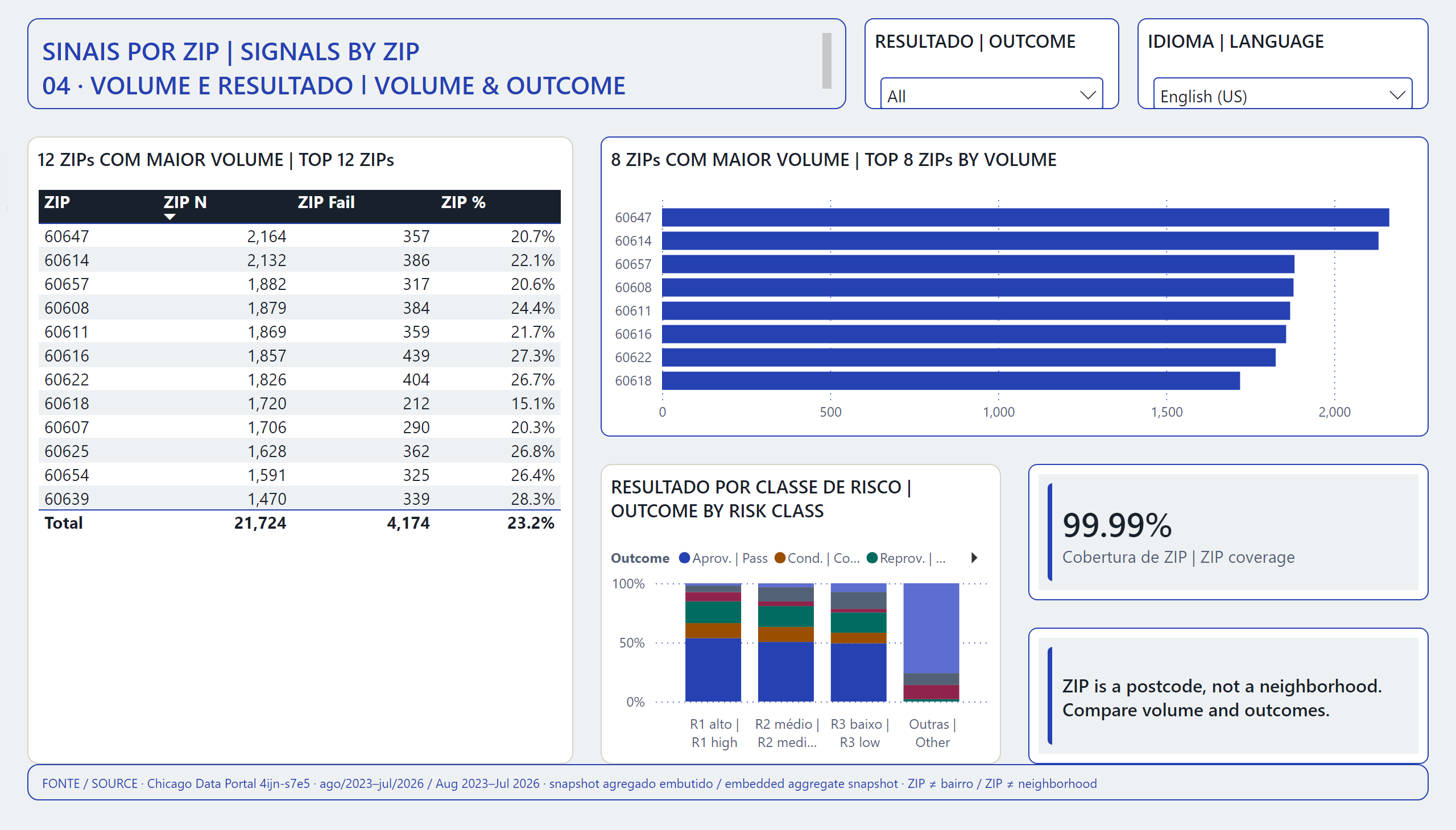Select ZIP 60618 in the table
Viewport: 1456px width, 830px height.
(x=67, y=404)
